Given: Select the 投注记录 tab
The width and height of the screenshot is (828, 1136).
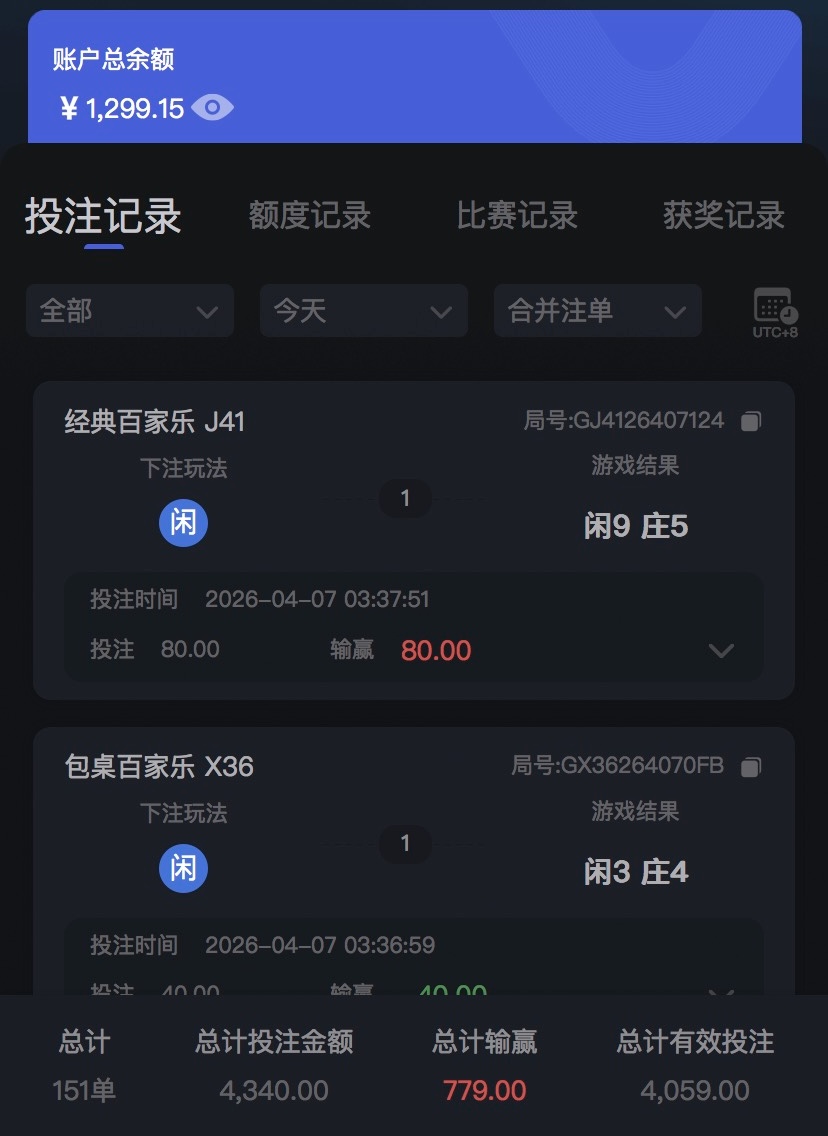Looking at the screenshot, I should coord(103,216).
